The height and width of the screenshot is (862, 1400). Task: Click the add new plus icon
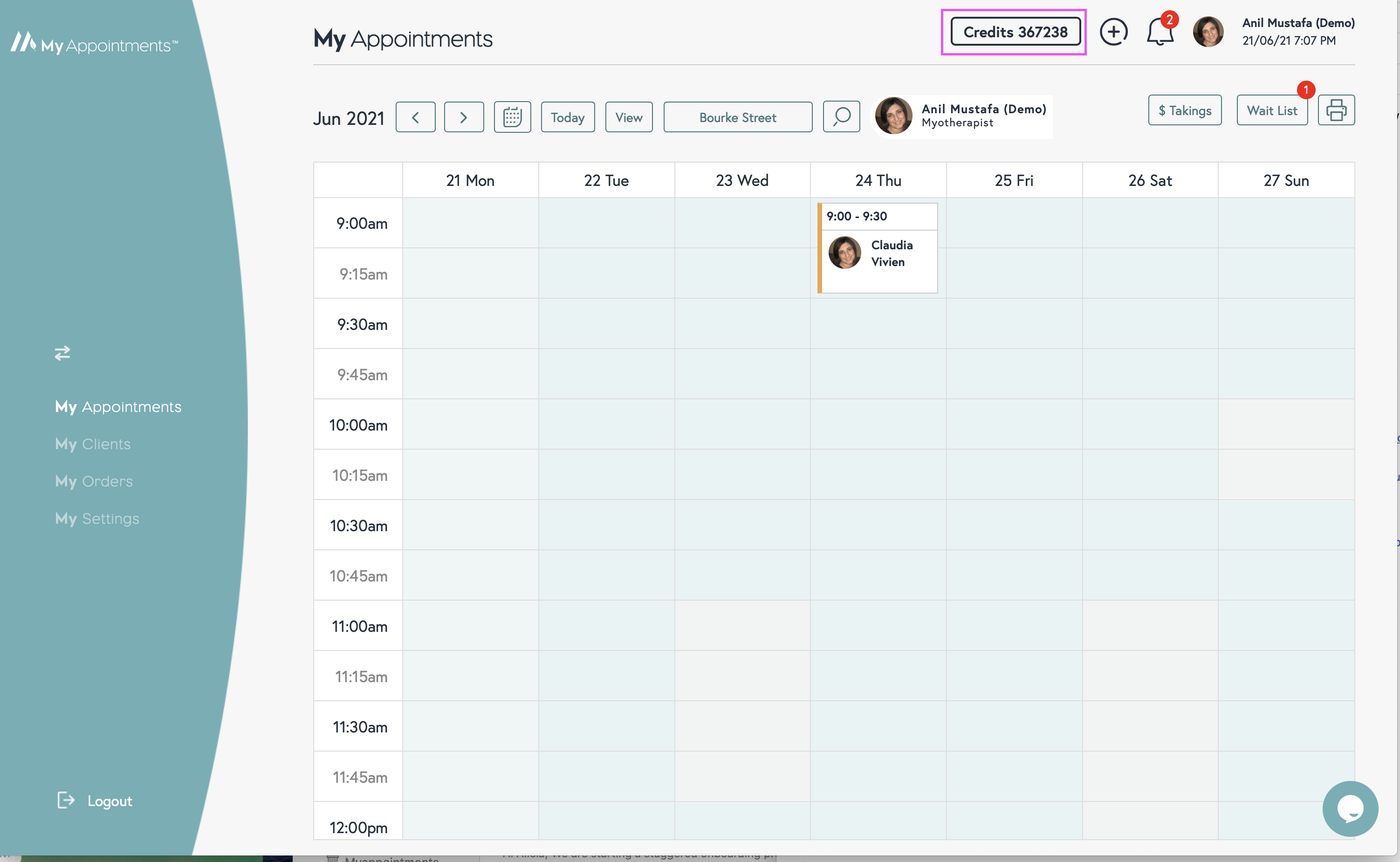pos(1113,32)
